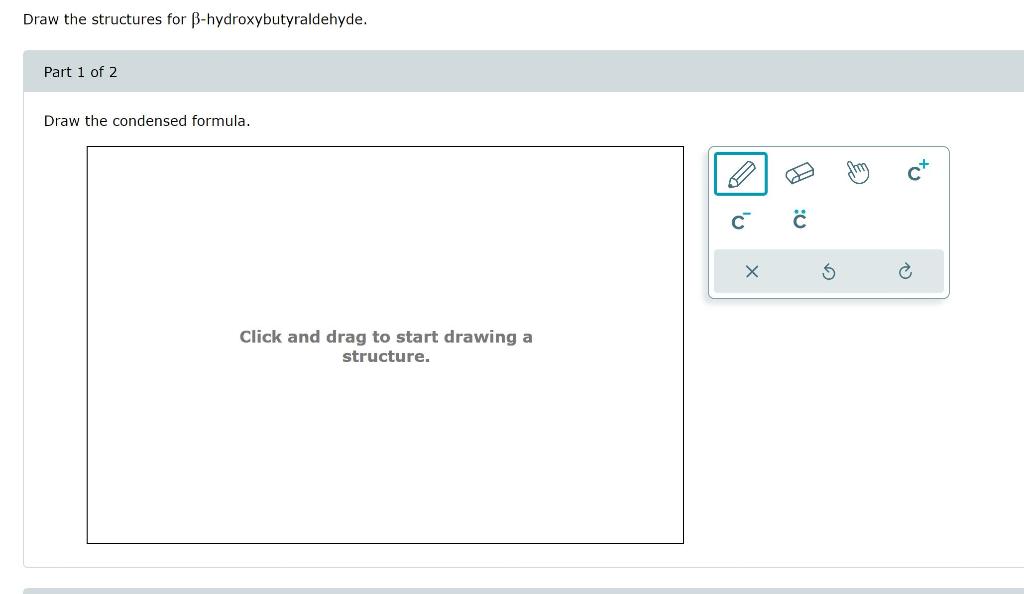Select the C+ carbocation tool
The width and height of the screenshot is (1024, 594).
click(916, 172)
